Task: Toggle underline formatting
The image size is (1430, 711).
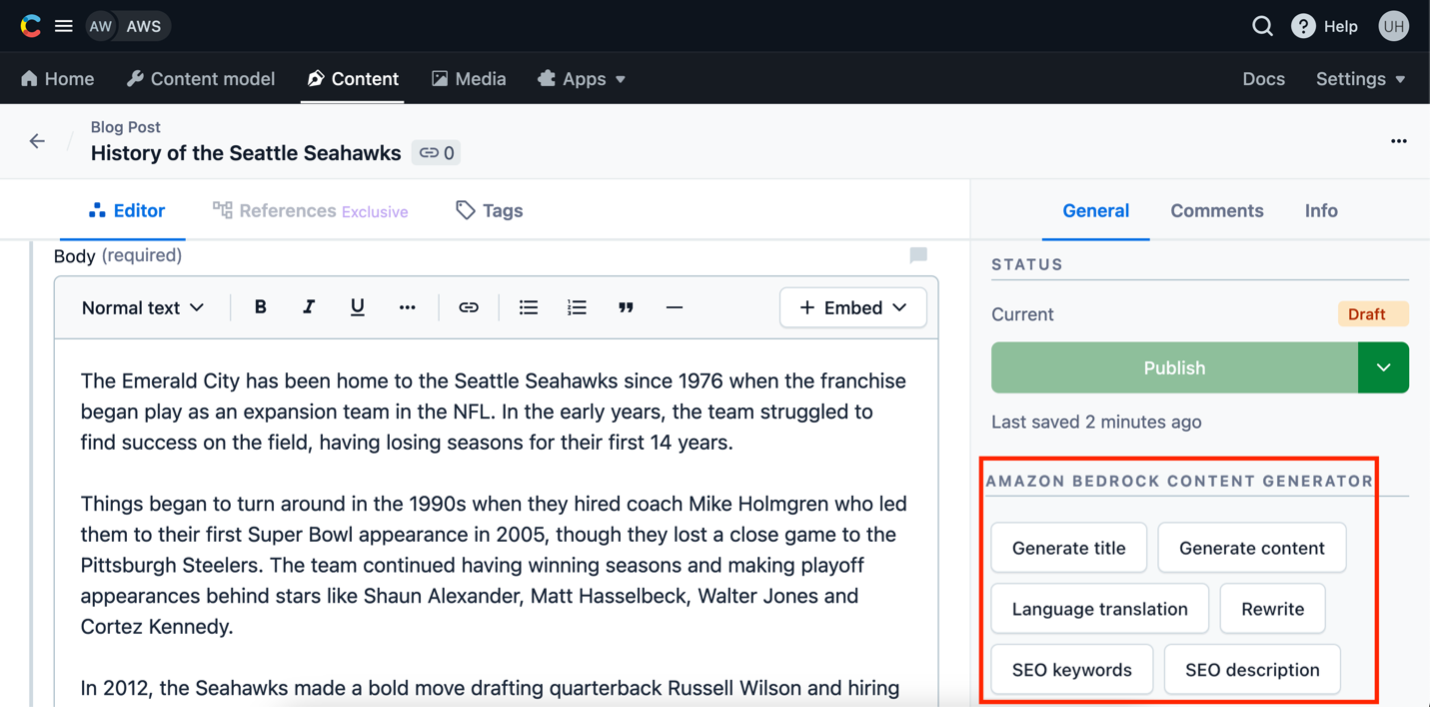Action: (357, 307)
